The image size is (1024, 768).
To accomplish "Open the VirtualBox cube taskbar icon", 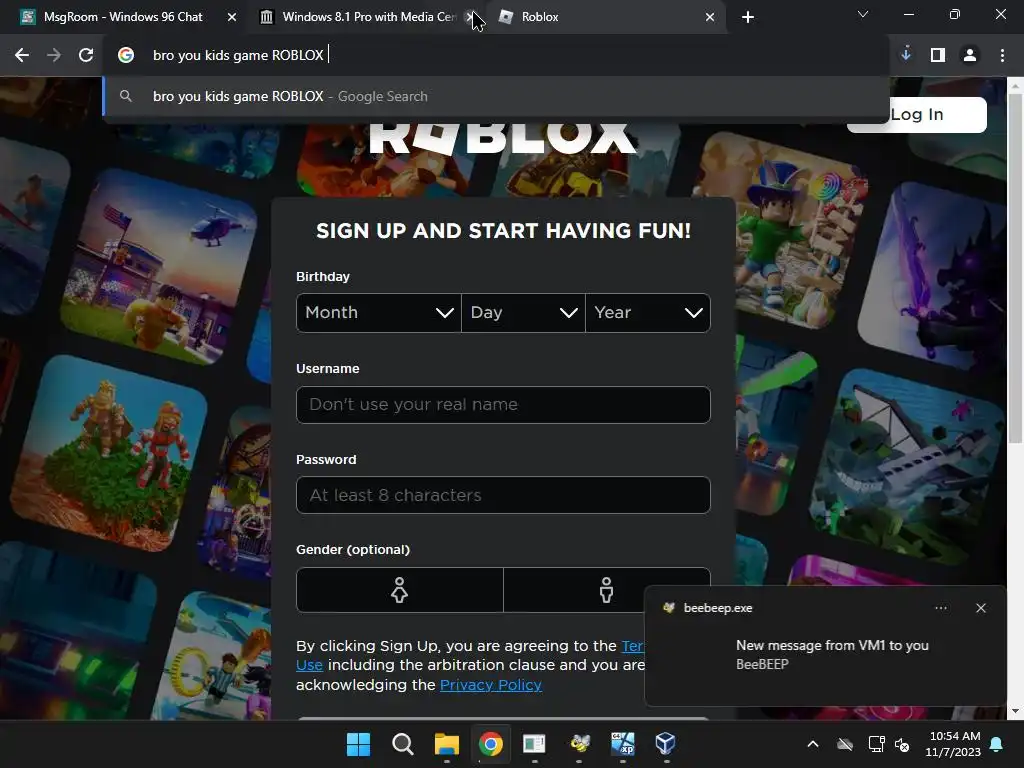I will (665, 744).
